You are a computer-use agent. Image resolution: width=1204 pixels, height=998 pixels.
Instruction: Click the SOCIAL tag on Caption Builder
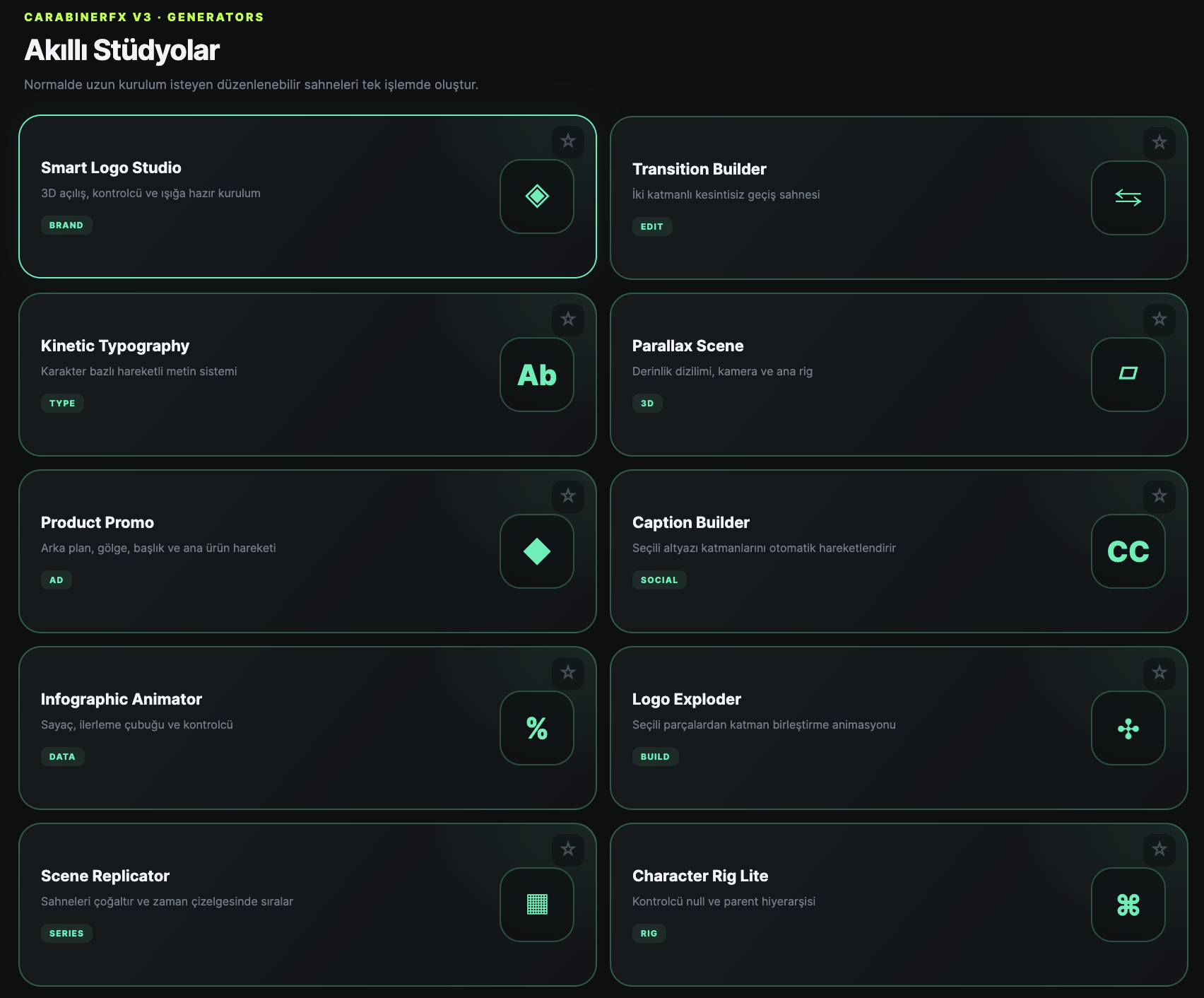point(659,580)
